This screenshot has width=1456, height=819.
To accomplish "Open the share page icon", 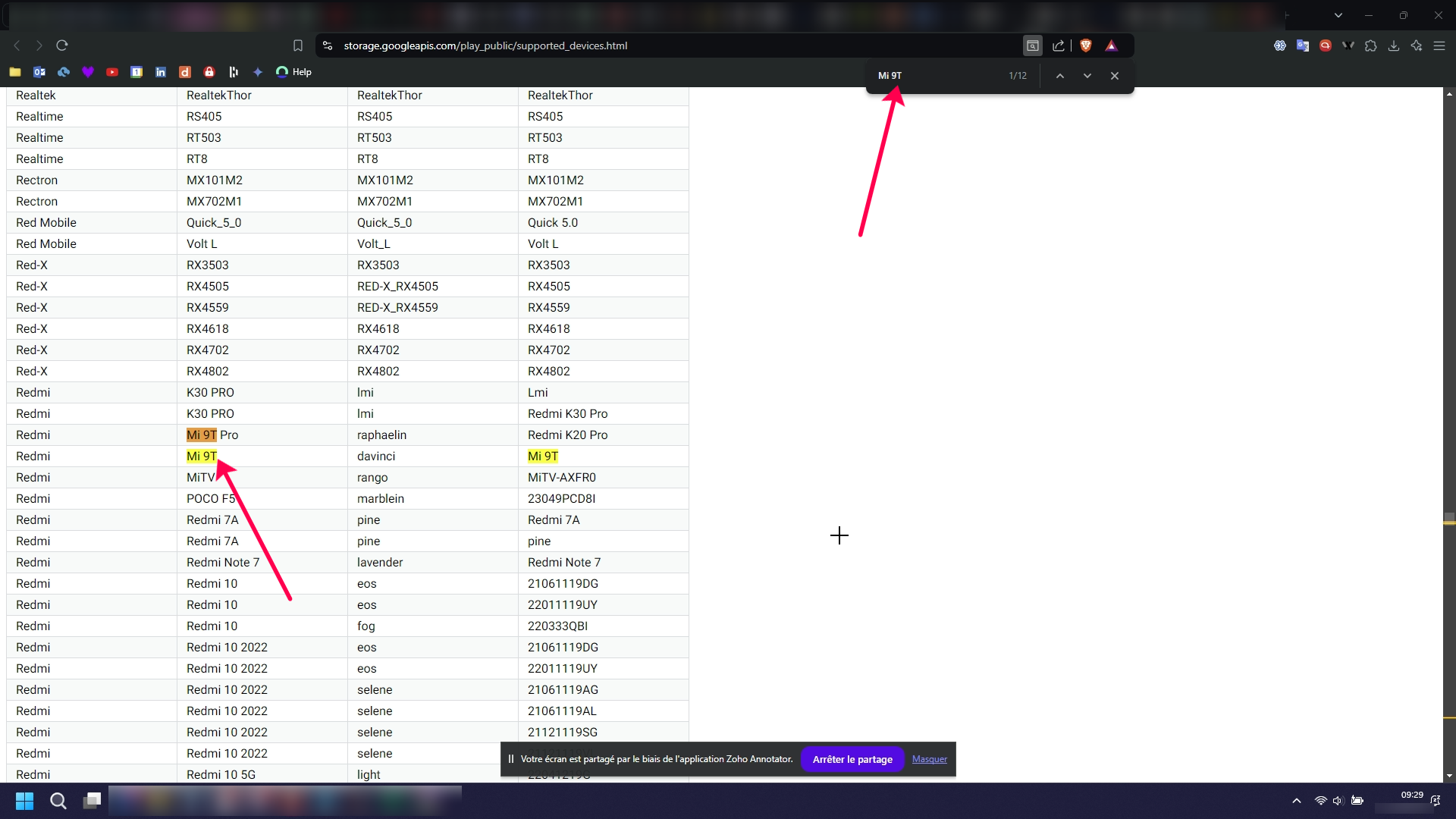I will [1059, 45].
